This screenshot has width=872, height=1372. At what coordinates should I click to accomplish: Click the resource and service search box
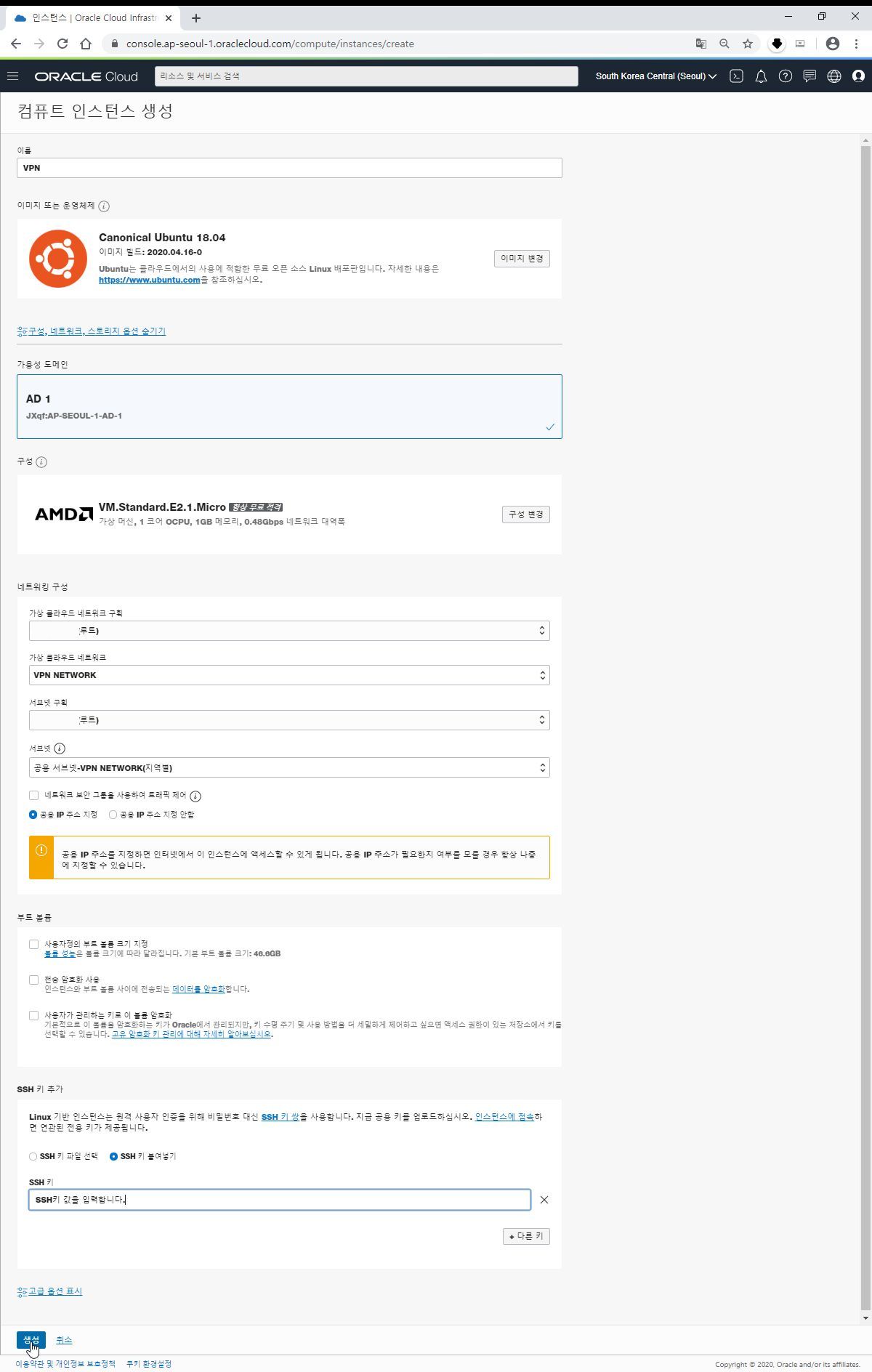click(366, 76)
